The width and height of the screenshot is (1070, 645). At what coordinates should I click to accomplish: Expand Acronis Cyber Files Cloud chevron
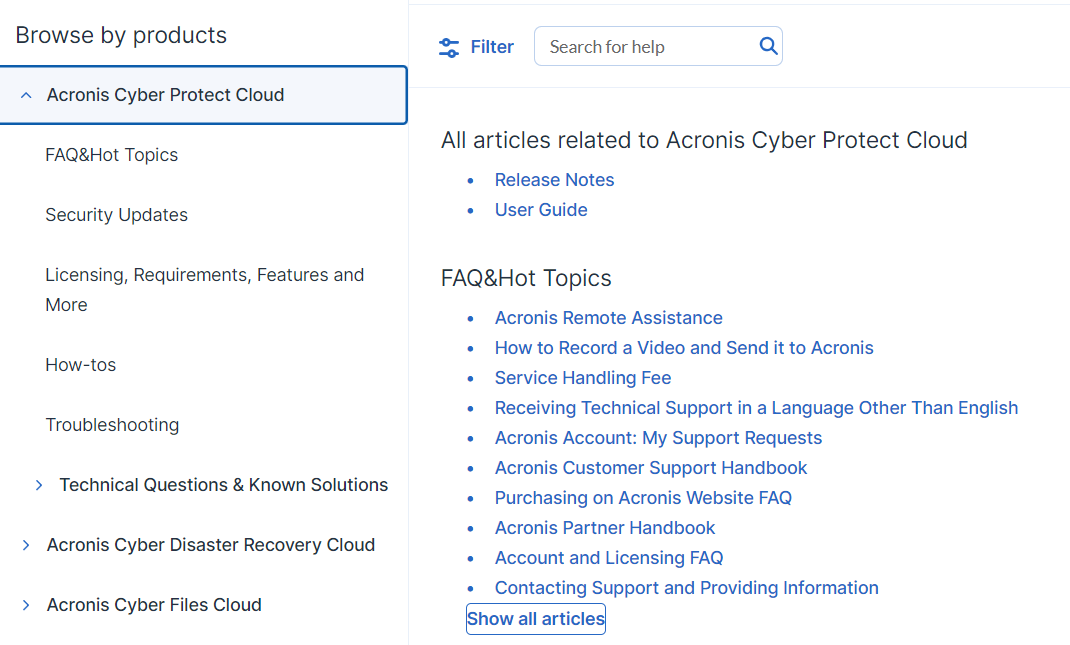[26, 605]
